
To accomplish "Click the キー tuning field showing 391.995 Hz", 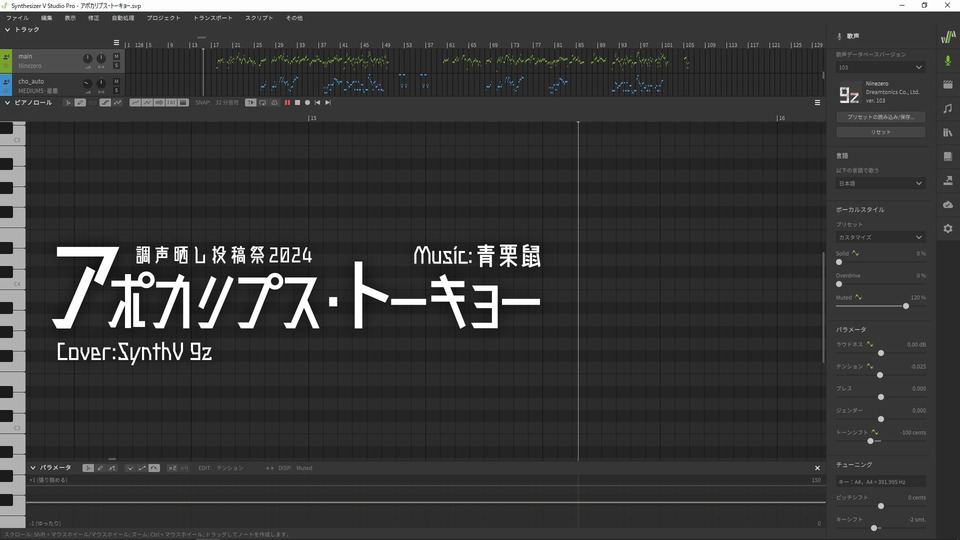I will (x=880, y=482).
